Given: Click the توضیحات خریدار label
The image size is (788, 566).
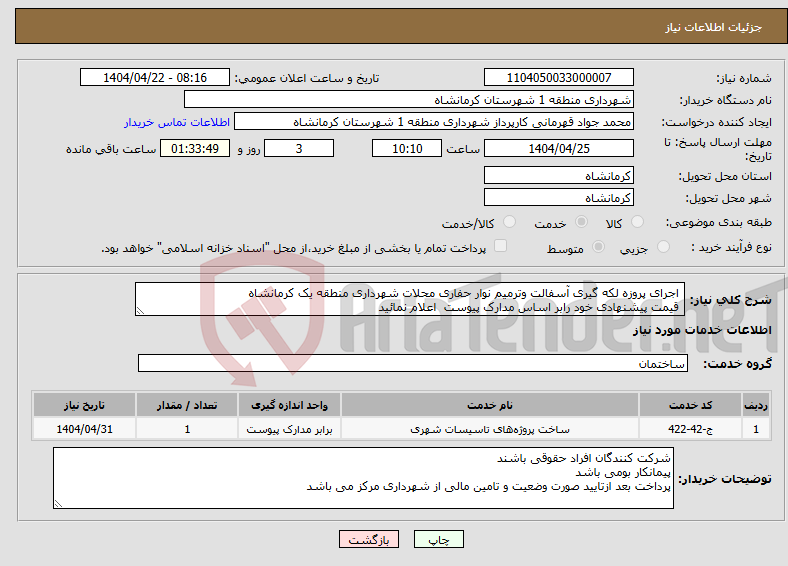Looking at the screenshot, I should 725,479.
